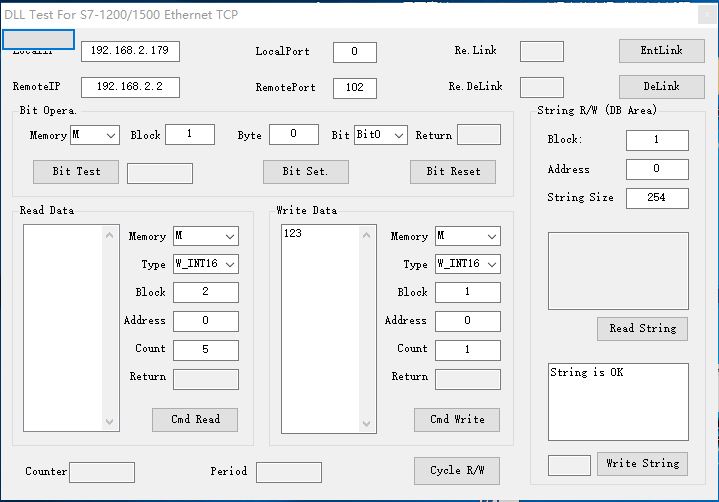Screen dimensions: 719x502
Task: Close the DLL Test window
Action: pos(707,15)
